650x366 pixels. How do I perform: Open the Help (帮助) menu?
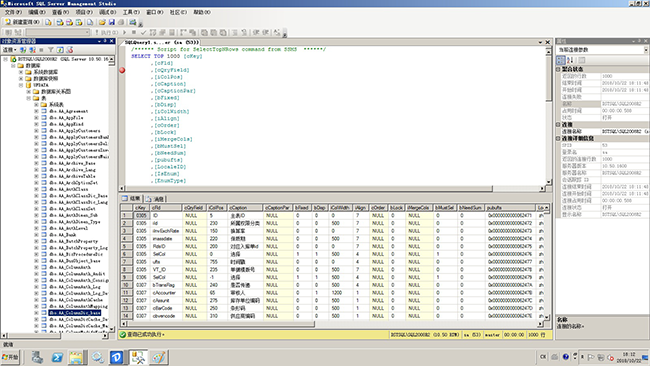(x=202, y=12)
